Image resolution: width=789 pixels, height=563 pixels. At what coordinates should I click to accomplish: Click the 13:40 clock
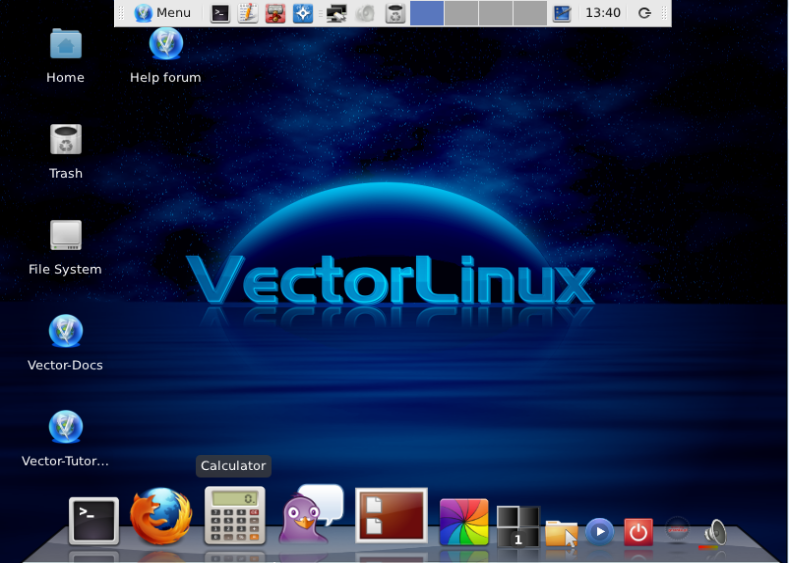coord(603,13)
